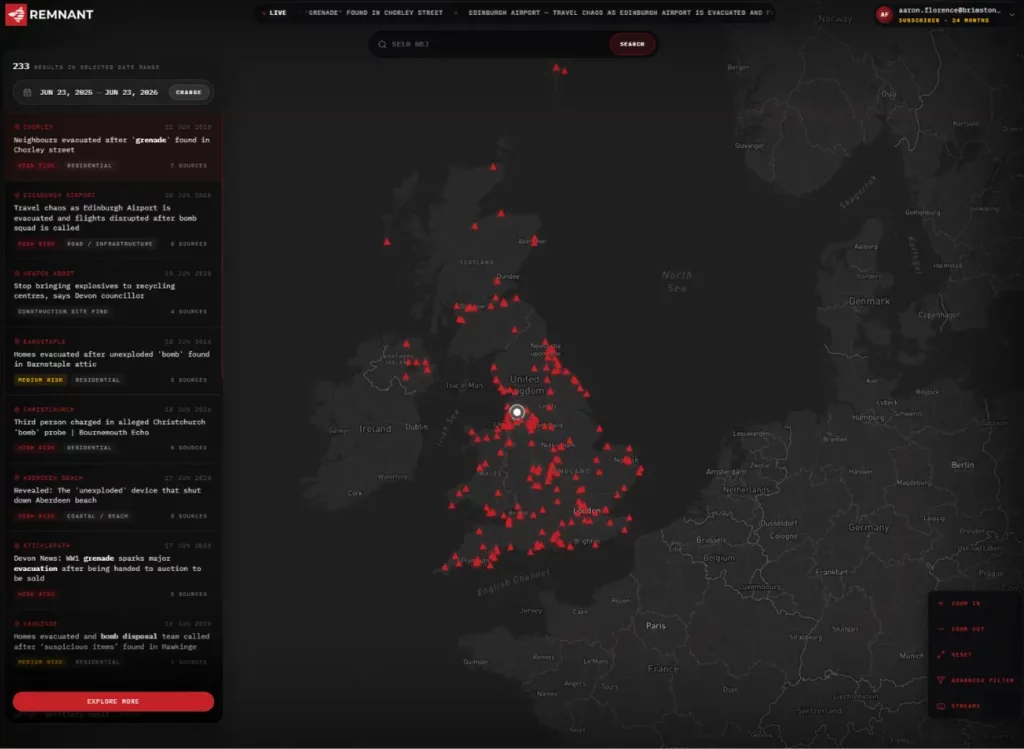Select the Barnstaple attic bomb entry
Image resolution: width=1024 pixels, height=749 pixels.
point(113,360)
